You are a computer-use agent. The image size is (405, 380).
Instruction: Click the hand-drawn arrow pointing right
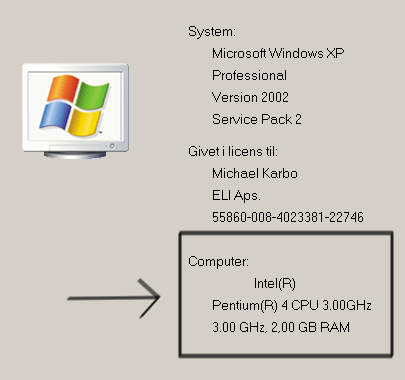point(114,298)
